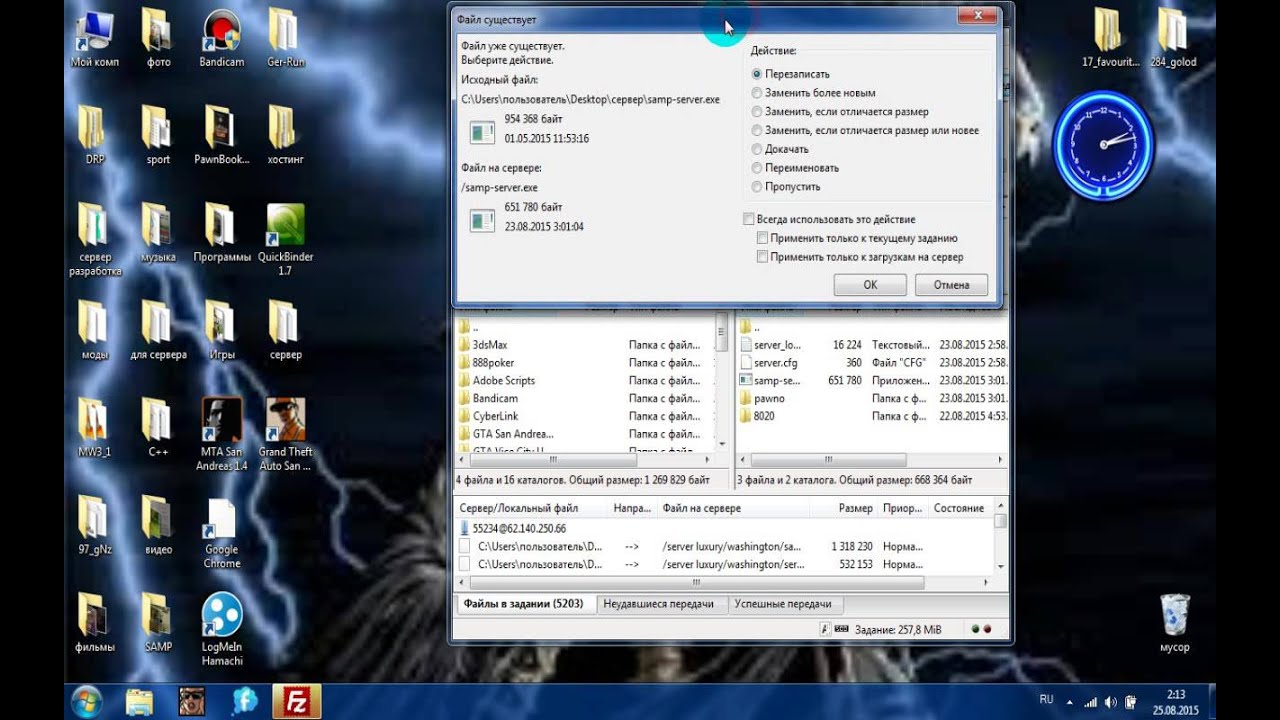Click the RU language indicator
Viewport: 1280px width, 720px height.
1046,699
